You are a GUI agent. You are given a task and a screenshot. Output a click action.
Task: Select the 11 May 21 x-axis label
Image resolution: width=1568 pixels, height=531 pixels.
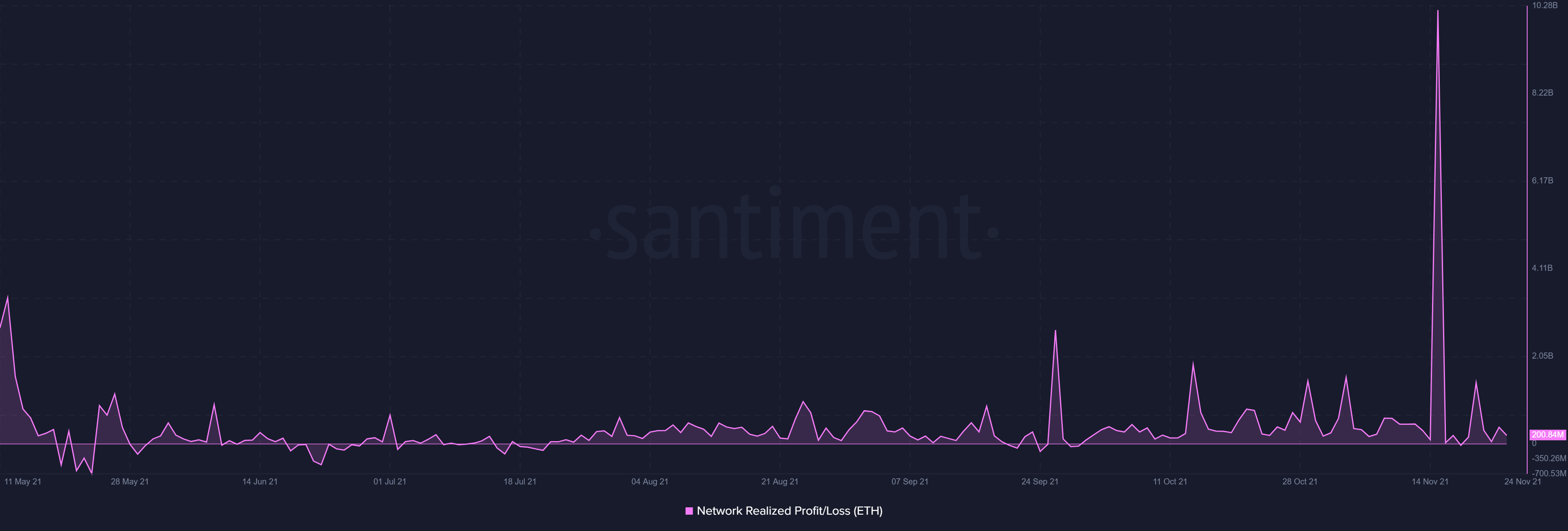[22, 482]
